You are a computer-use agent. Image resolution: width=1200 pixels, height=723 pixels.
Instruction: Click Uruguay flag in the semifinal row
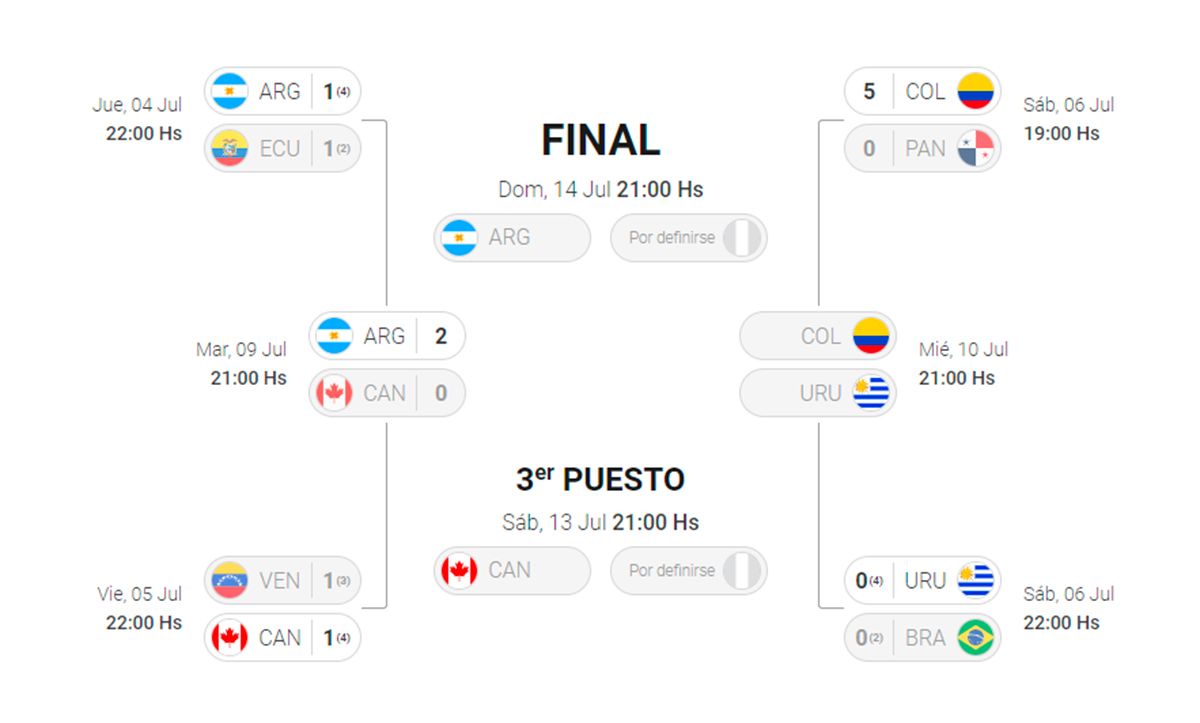tap(871, 394)
